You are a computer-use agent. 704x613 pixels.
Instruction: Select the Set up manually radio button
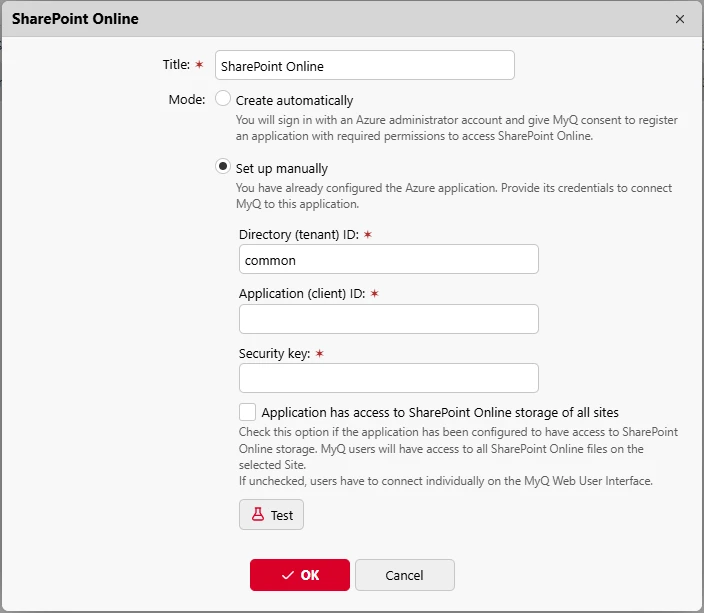223,167
